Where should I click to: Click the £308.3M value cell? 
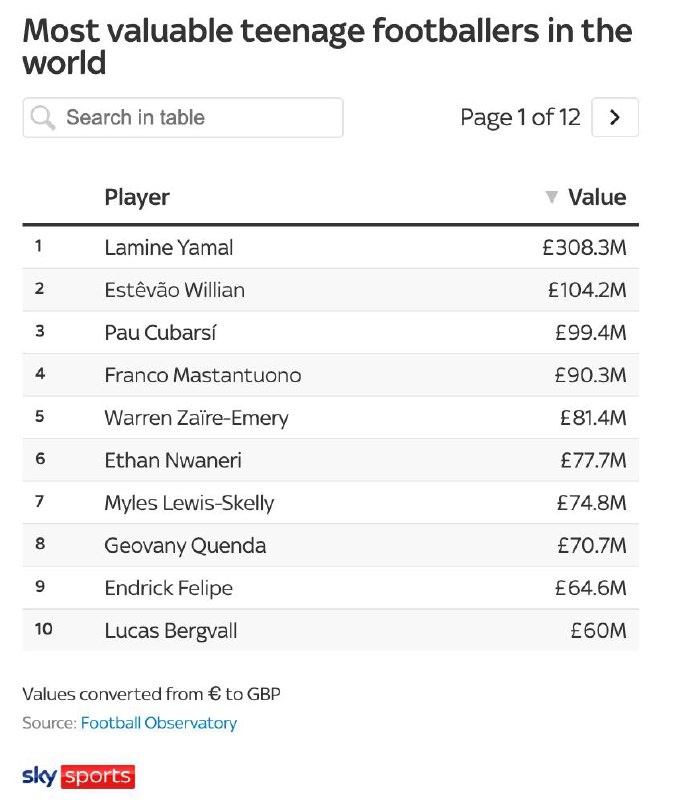(x=584, y=247)
